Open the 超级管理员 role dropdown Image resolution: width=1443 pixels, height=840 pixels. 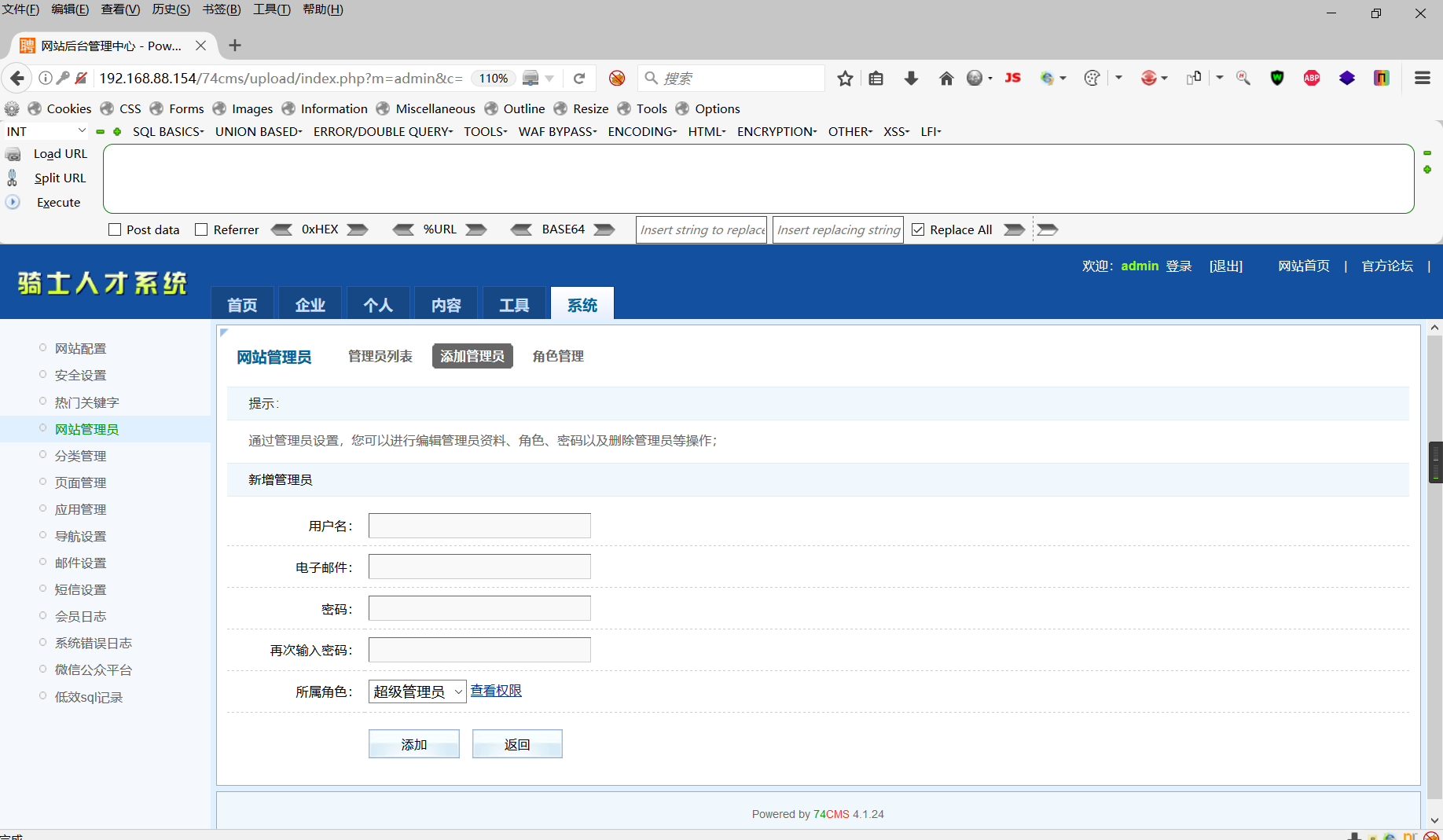tap(417, 691)
